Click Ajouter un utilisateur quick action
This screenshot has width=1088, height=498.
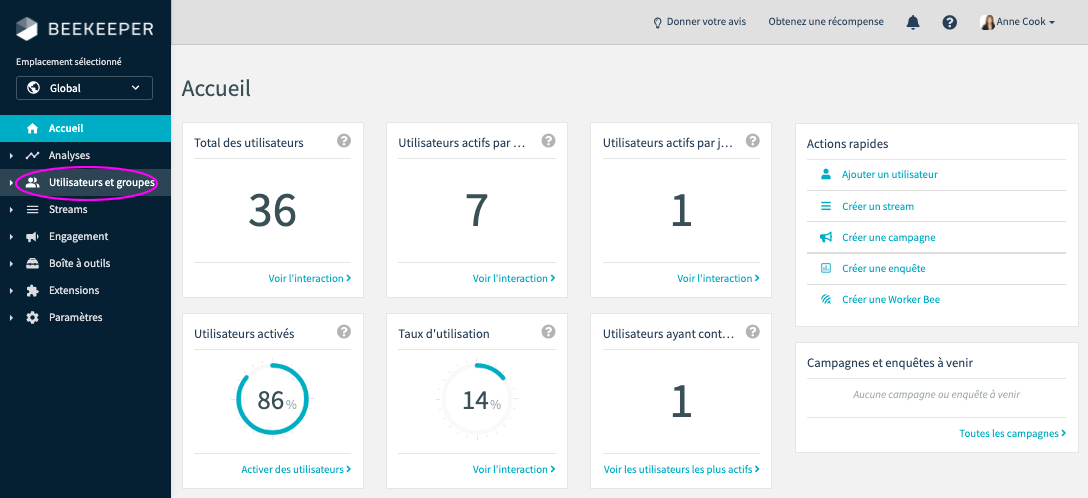pos(889,174)
